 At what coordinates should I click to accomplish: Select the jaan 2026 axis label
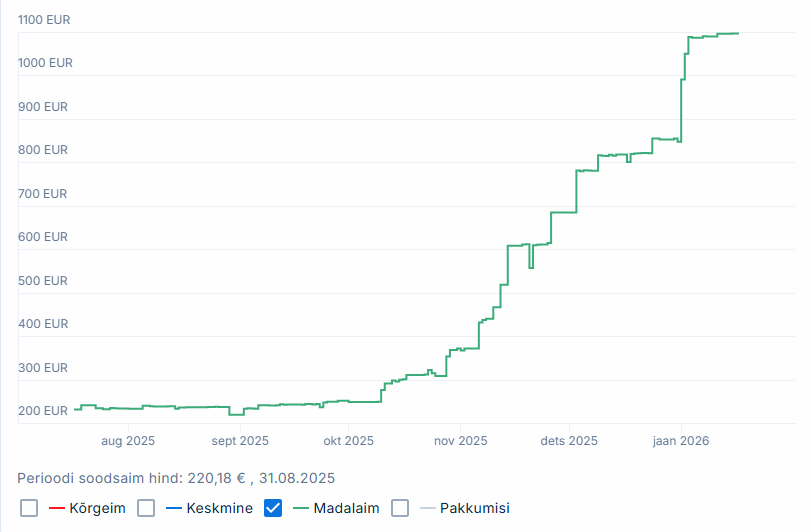(x=681, y=440)
